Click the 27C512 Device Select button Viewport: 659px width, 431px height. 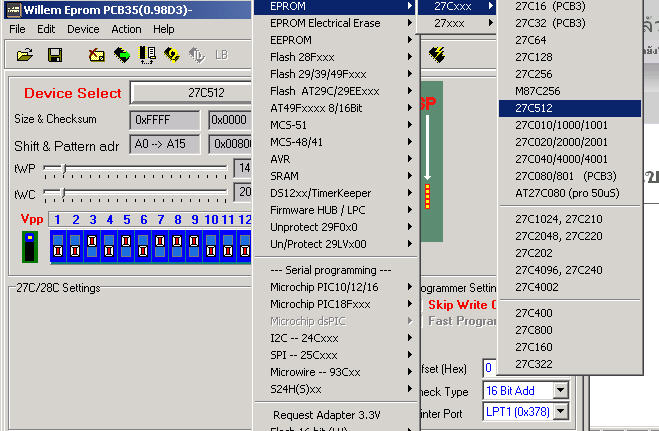click(x=192, y=92)
